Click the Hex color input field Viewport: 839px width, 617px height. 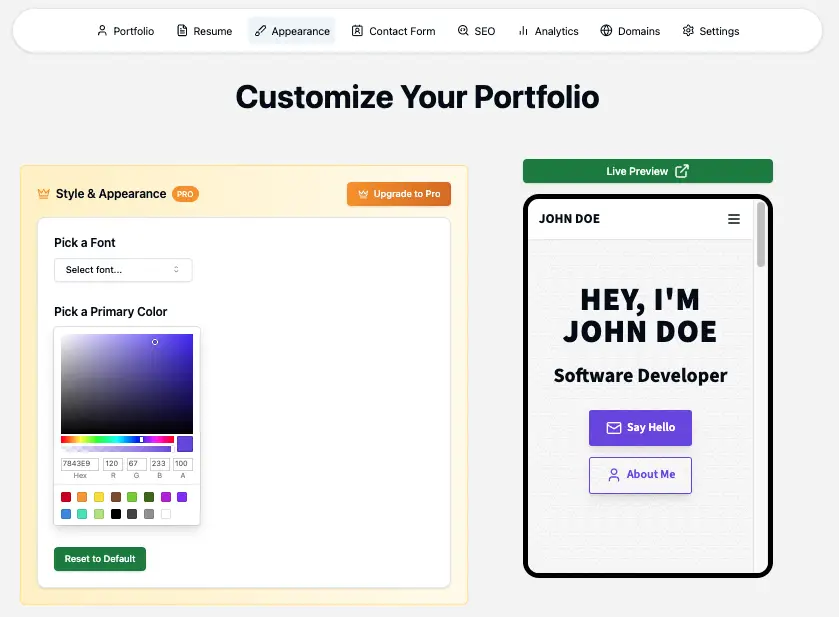(79, 464)
